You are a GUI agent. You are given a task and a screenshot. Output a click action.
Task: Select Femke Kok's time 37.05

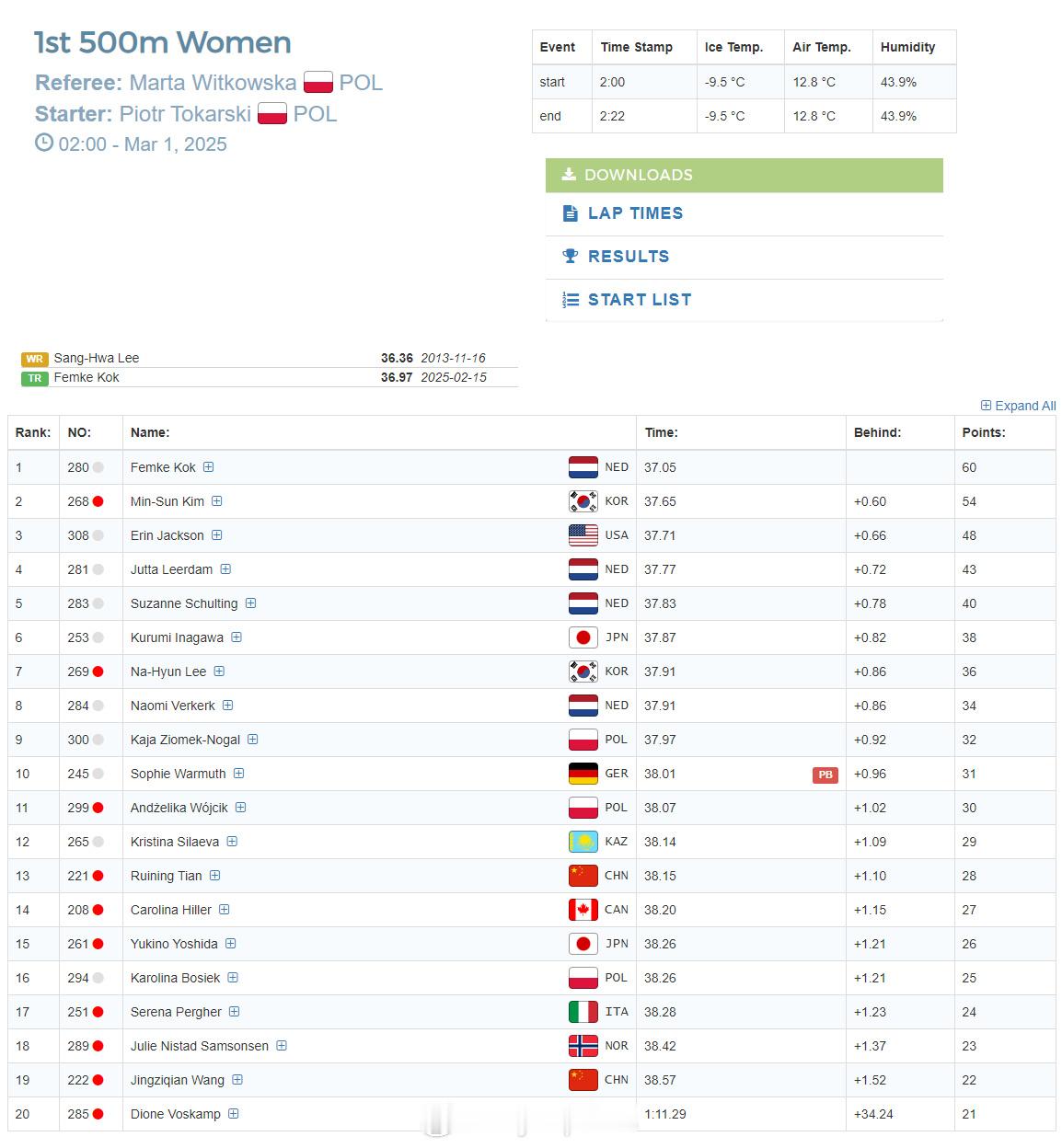coord(660,467)
